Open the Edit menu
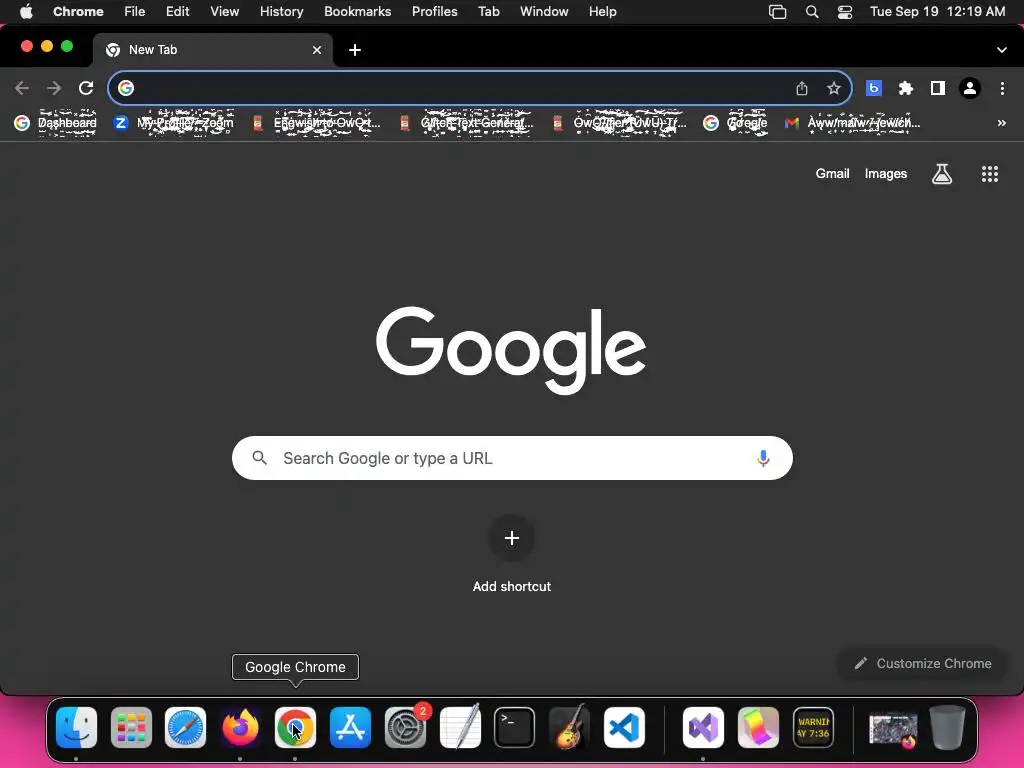This screenshot has height=768, width=1024. (177, 12)
